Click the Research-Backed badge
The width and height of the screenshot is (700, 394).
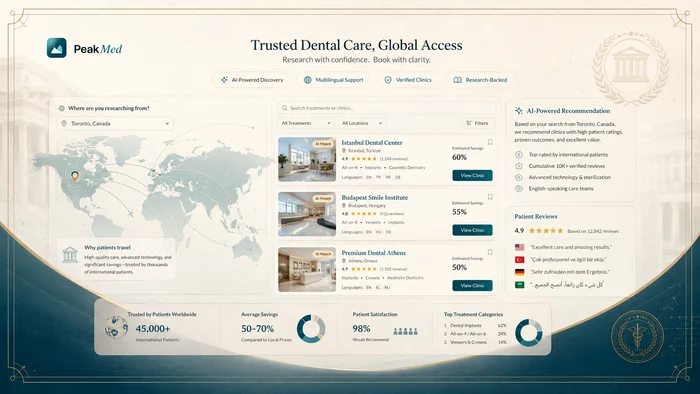[x=480, y=80]
